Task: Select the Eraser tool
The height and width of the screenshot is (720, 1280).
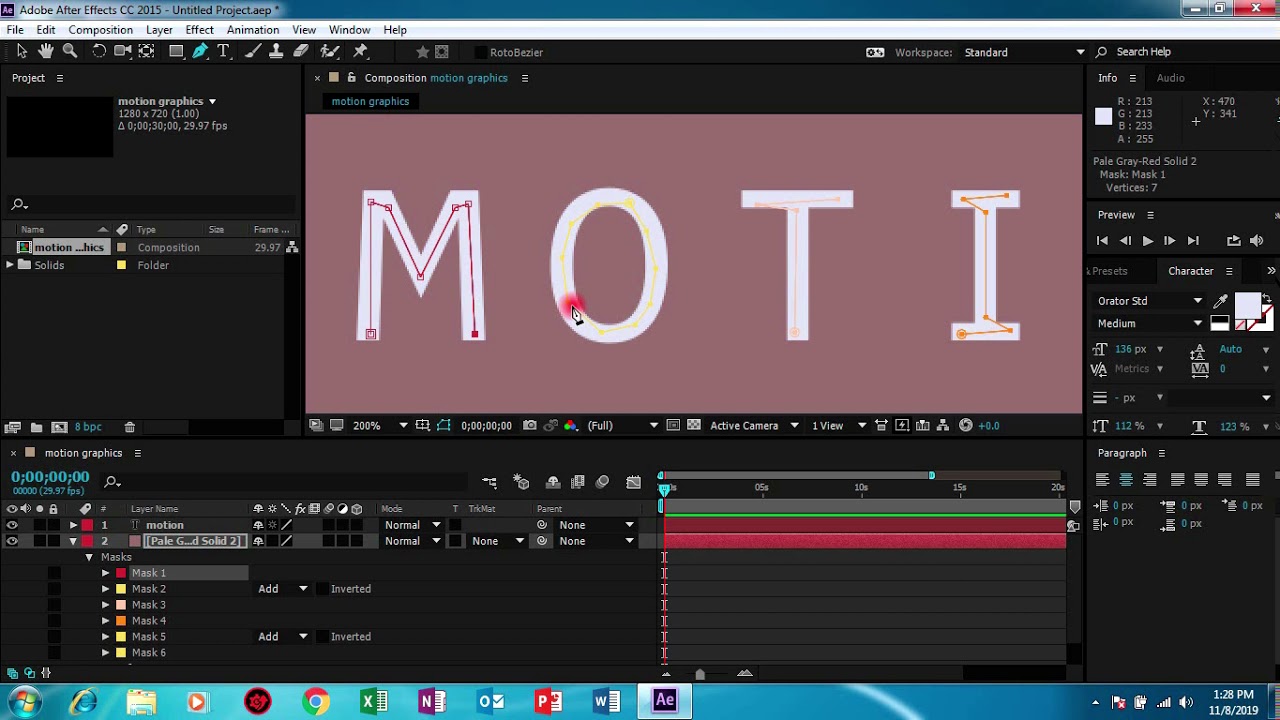Action: 301,52
